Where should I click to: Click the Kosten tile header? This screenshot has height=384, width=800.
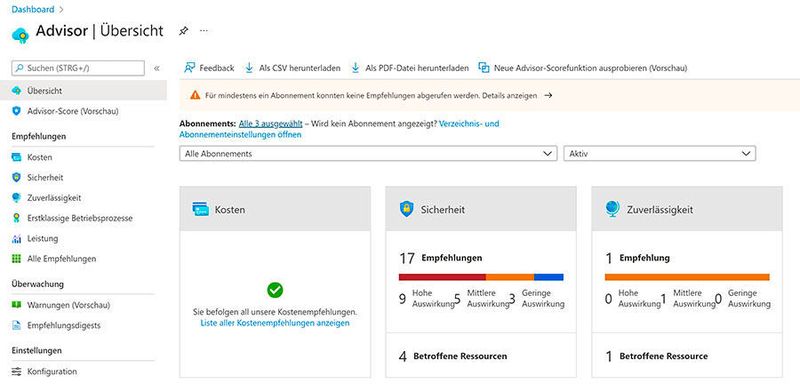coord(275,209)
